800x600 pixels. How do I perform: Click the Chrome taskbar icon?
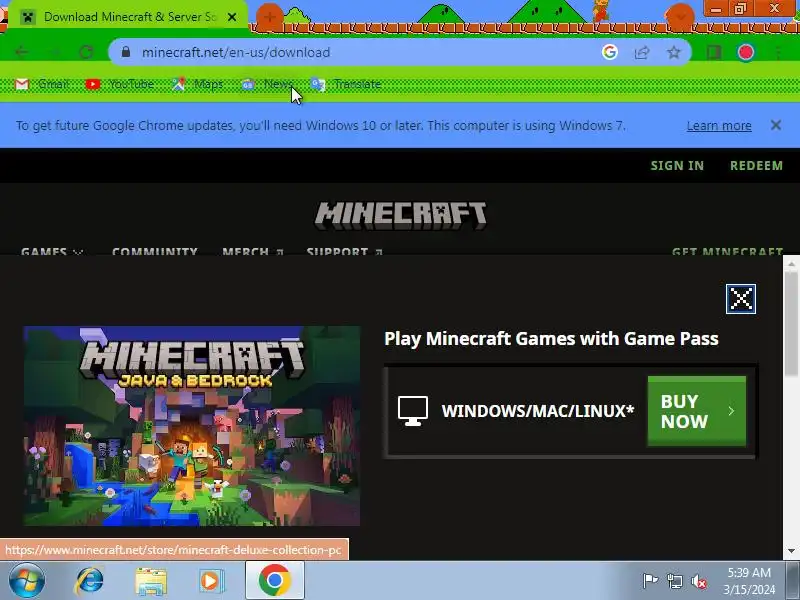275,581
